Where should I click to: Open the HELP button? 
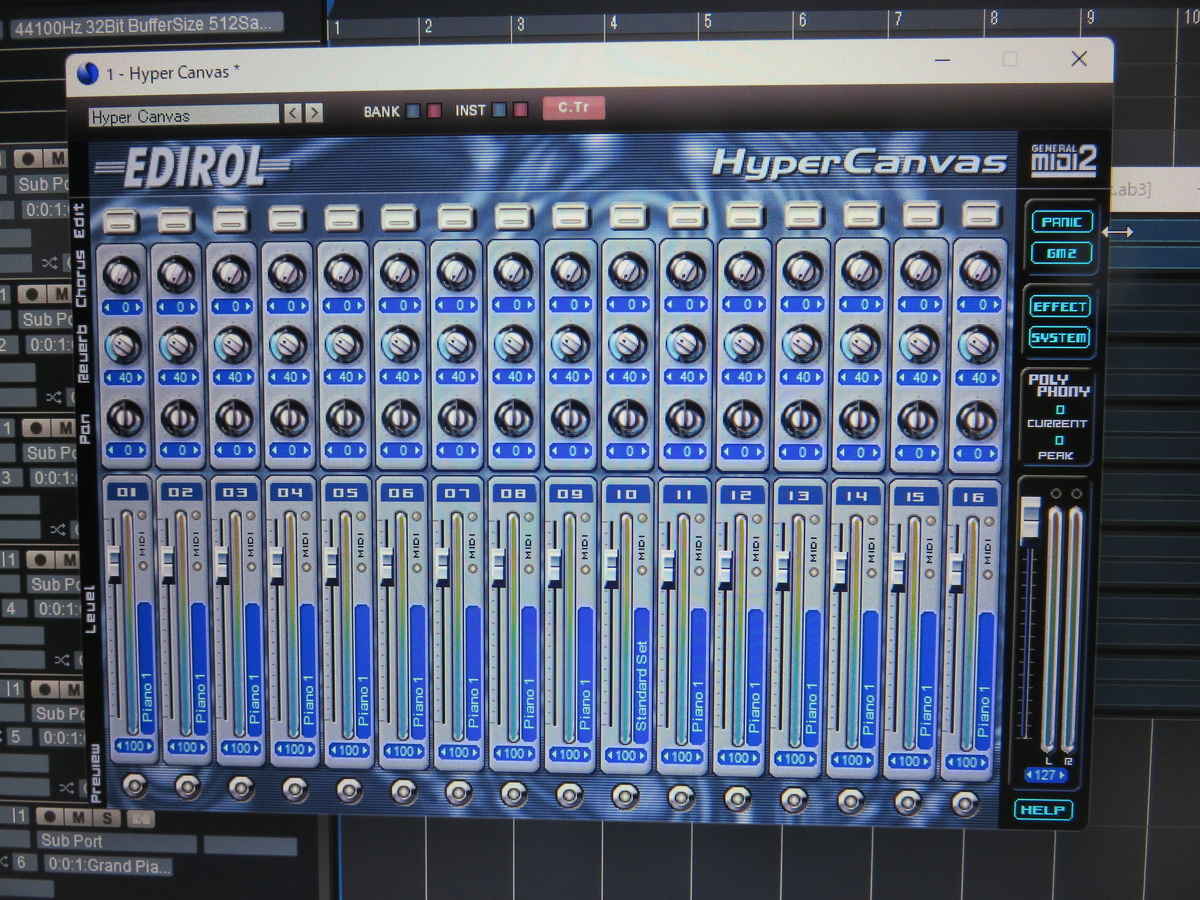coord(1044,811)
